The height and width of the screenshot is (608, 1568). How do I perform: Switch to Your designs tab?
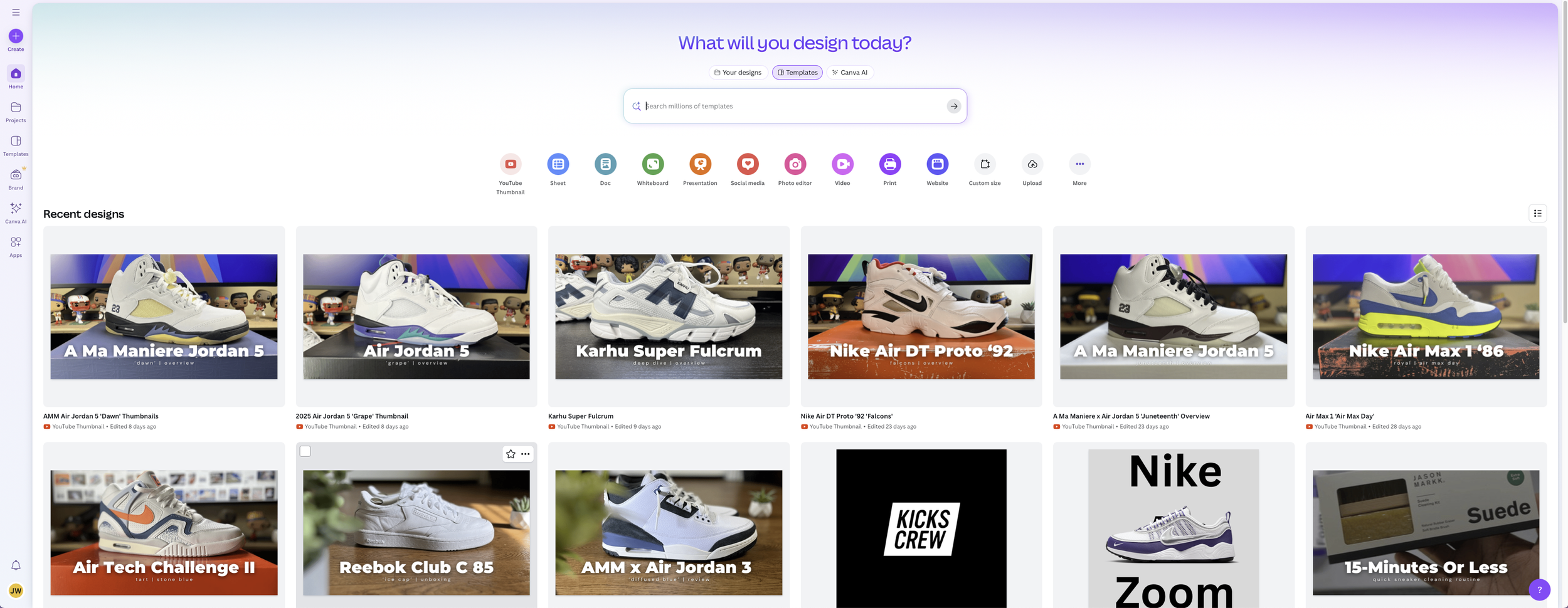(x=738, y=73)
